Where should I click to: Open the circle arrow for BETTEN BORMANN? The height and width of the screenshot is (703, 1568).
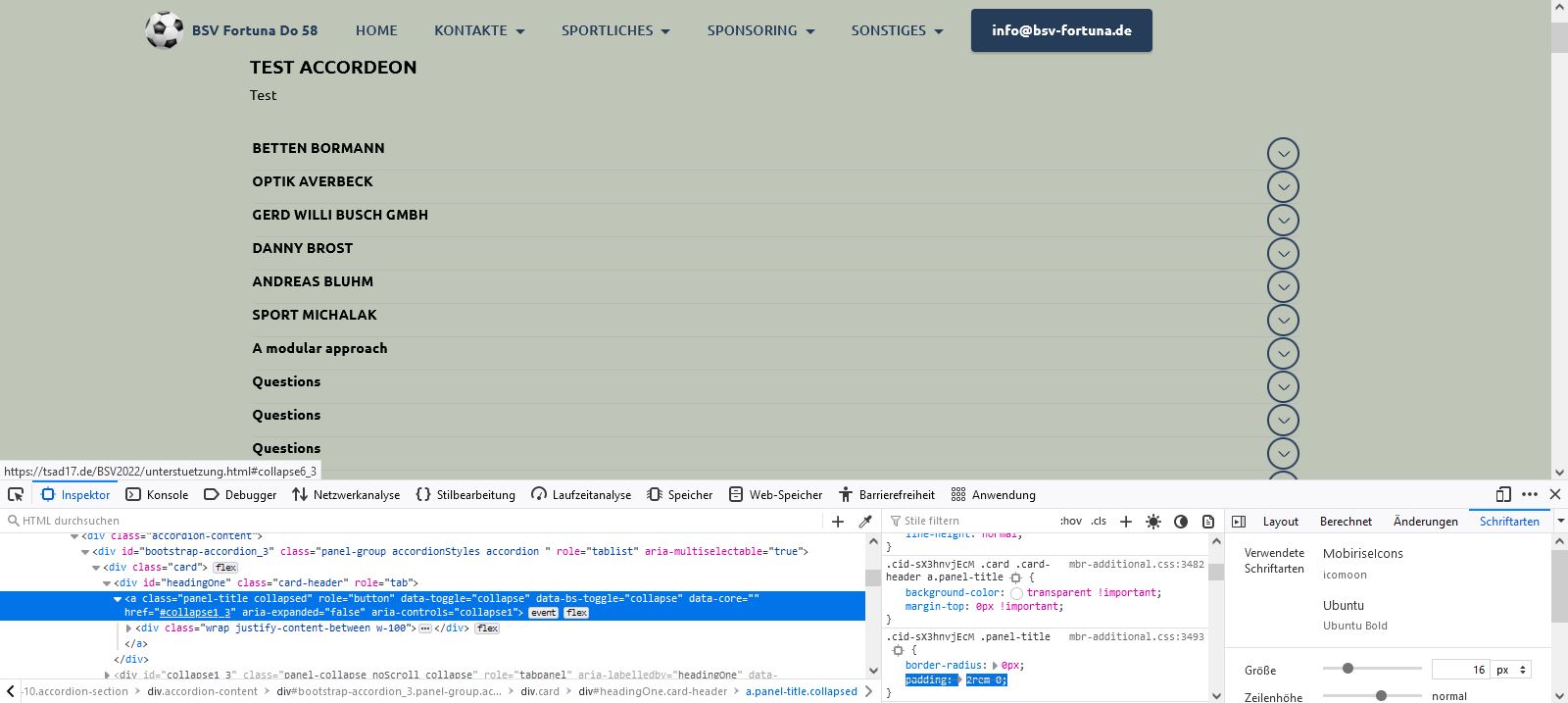click(1283, 153)
